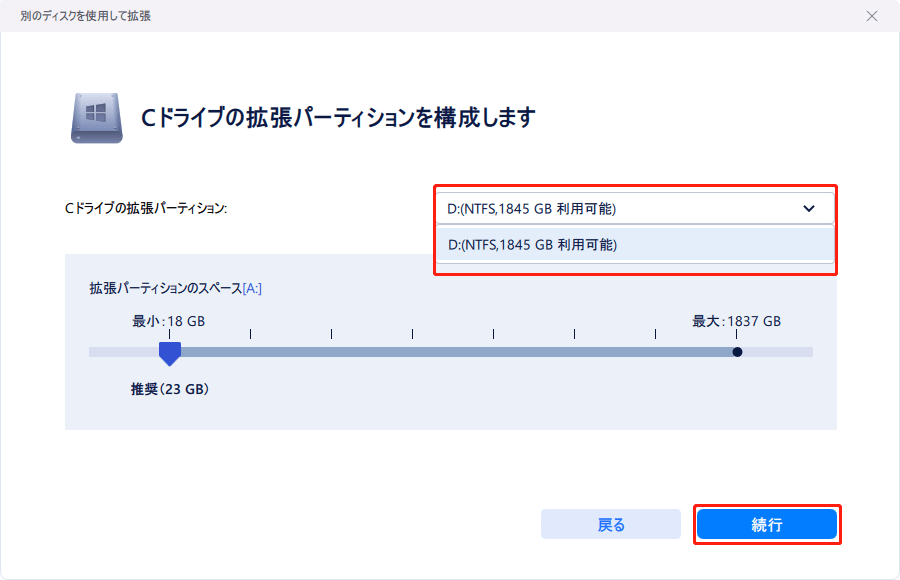Click the 最大: 1837 GB label
The height and width of the screenshot is (580, 900).
[736, 321]
